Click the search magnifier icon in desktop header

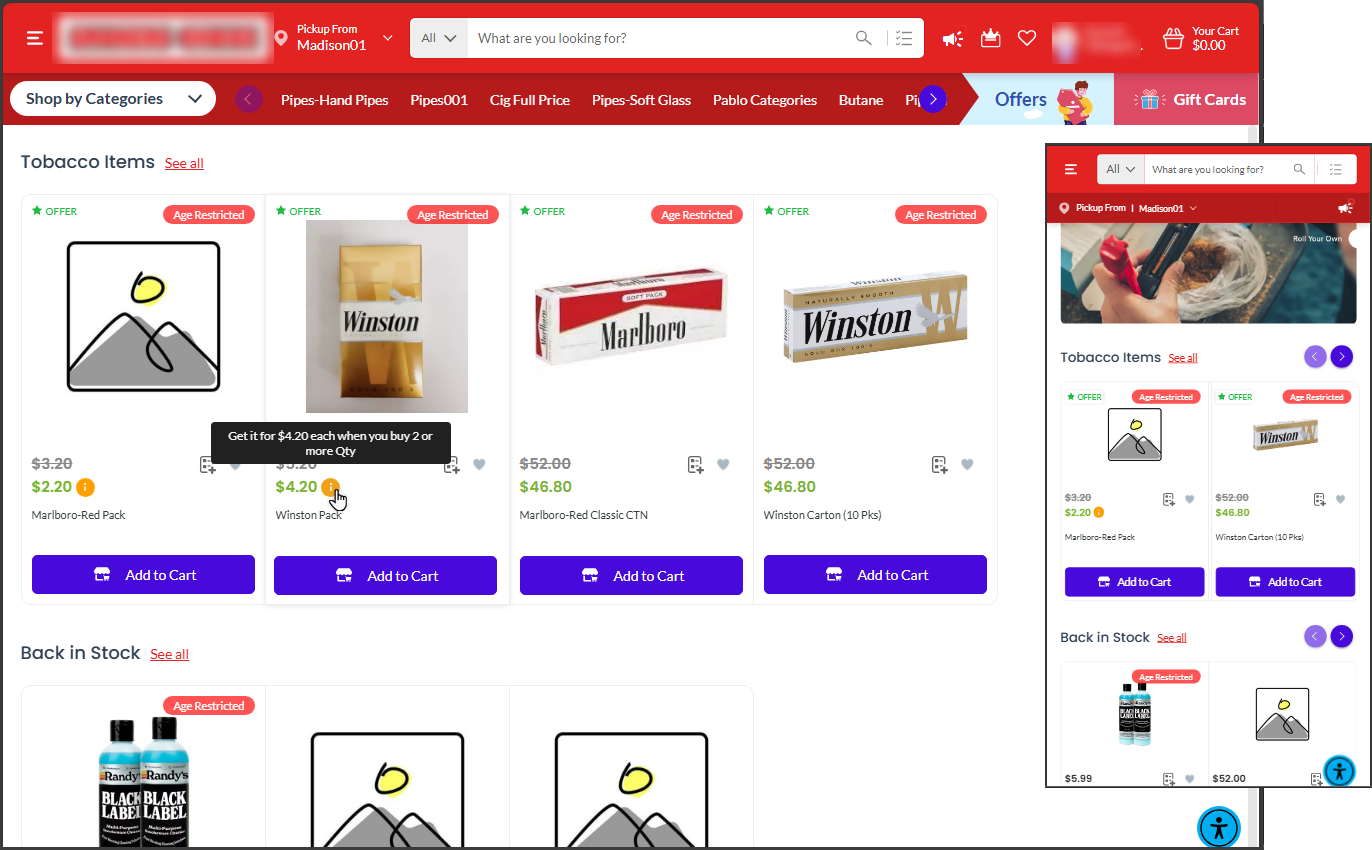coord(864,38)
